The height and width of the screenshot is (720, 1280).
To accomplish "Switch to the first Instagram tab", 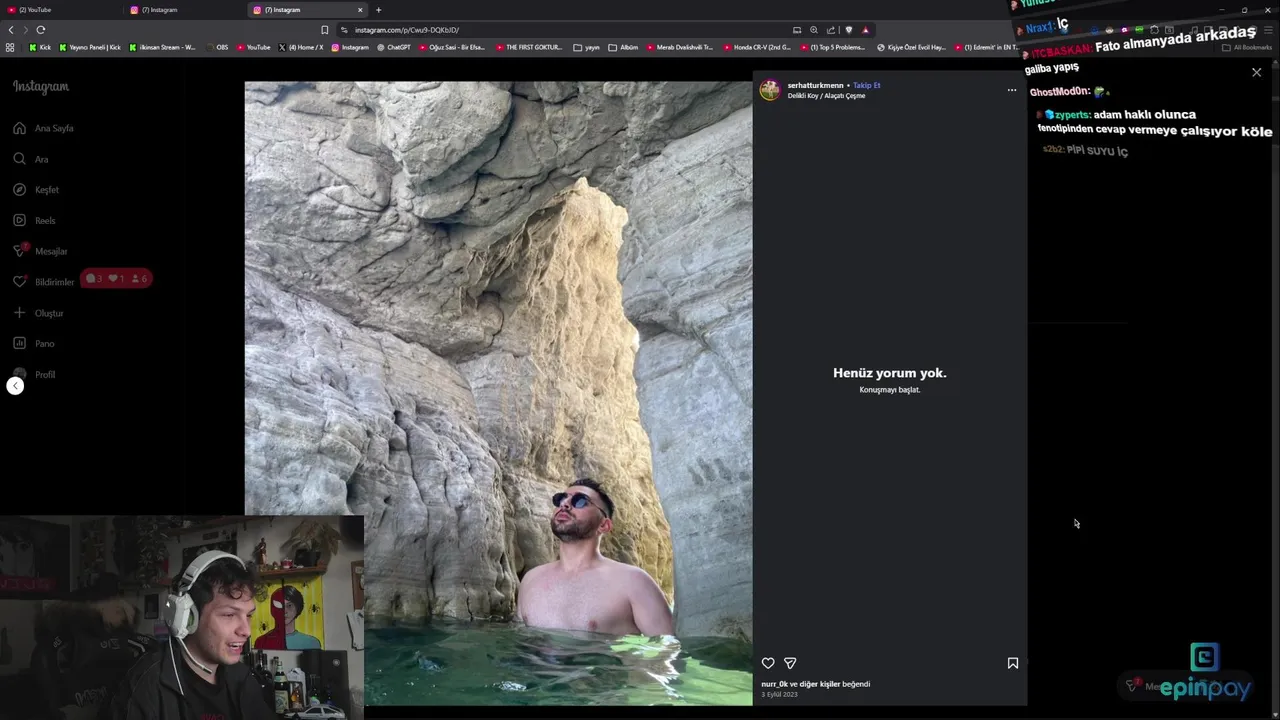I will pos(185,10).
